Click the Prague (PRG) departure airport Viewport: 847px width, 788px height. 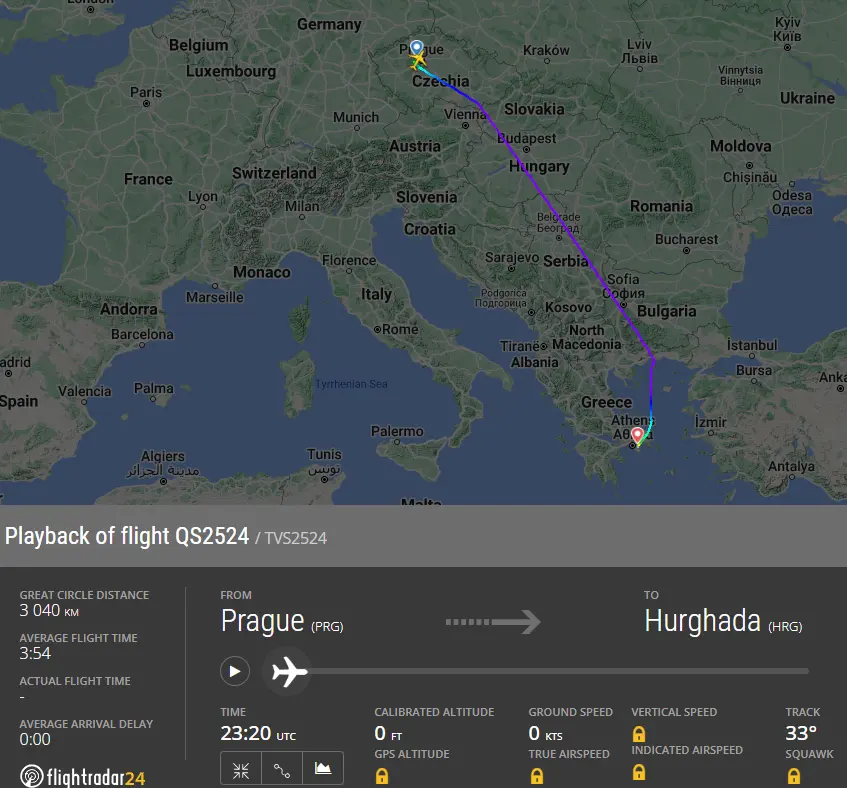tap(281, 621)
